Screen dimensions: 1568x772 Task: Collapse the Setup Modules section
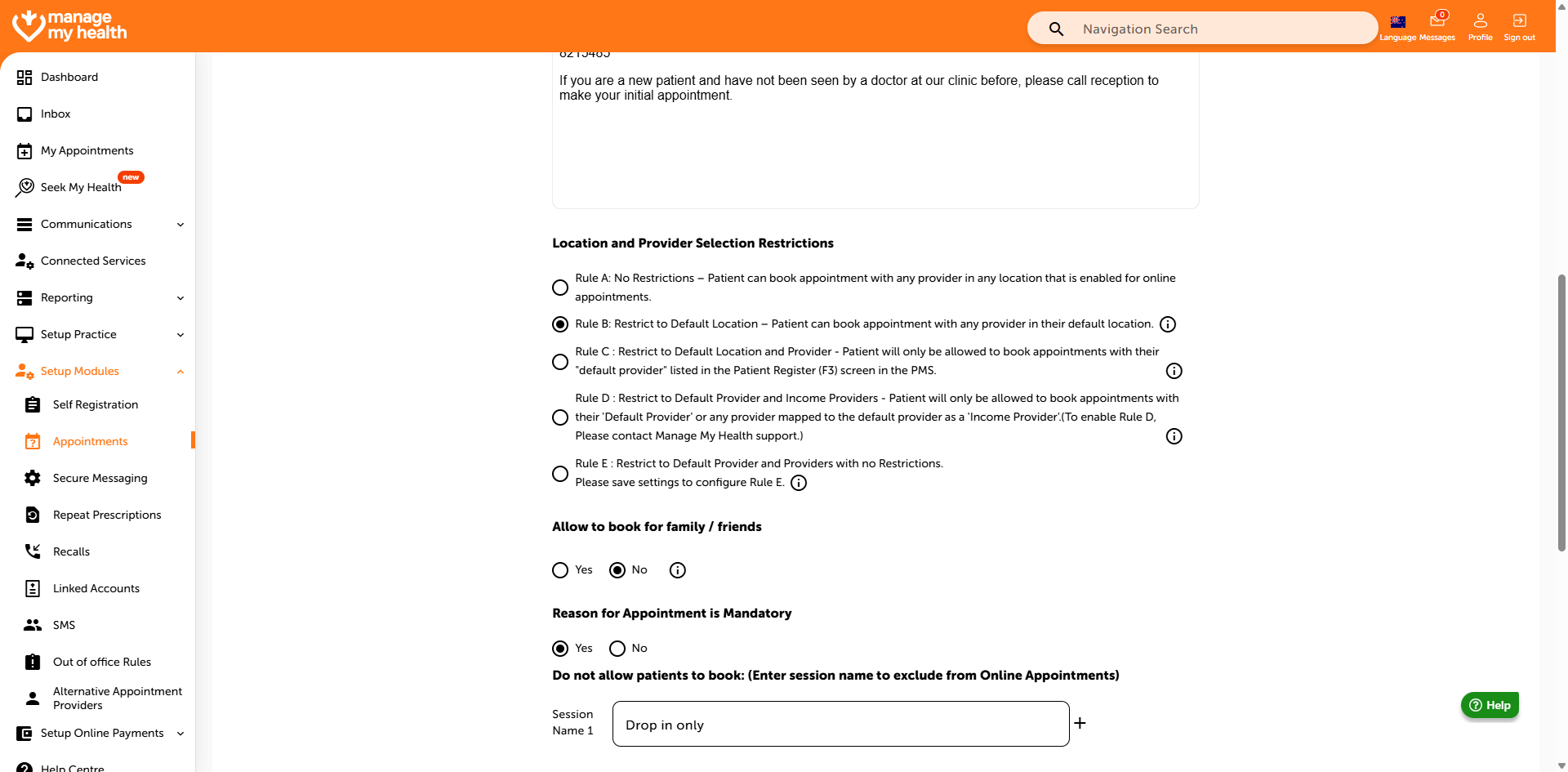click(x=180, y=372)
